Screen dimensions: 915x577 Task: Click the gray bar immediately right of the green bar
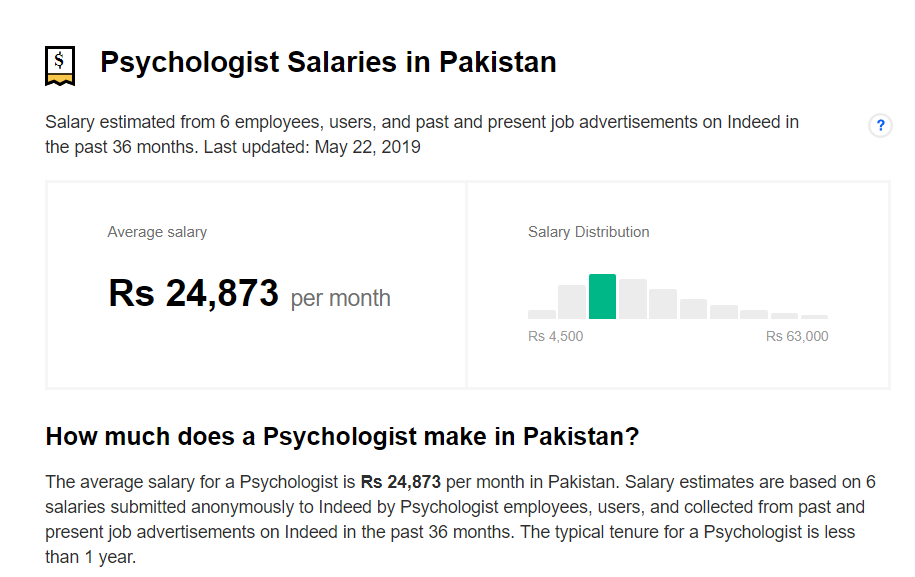tap(632, 299)
